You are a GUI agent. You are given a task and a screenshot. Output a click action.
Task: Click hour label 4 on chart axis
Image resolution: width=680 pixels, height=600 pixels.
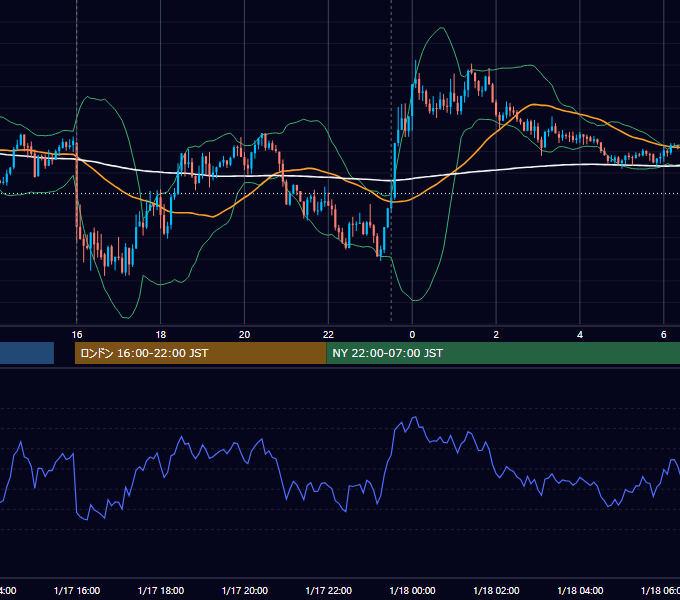[x=580, y=334]
